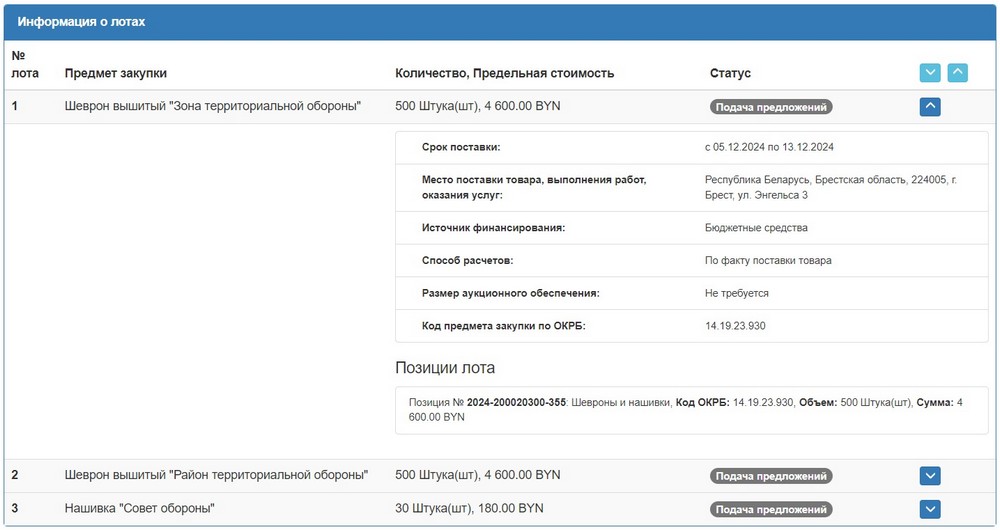Click the "Статус" column header
Image resolution: width=1000 pixels, height=530 pixels.
click(x=730, y=73)
